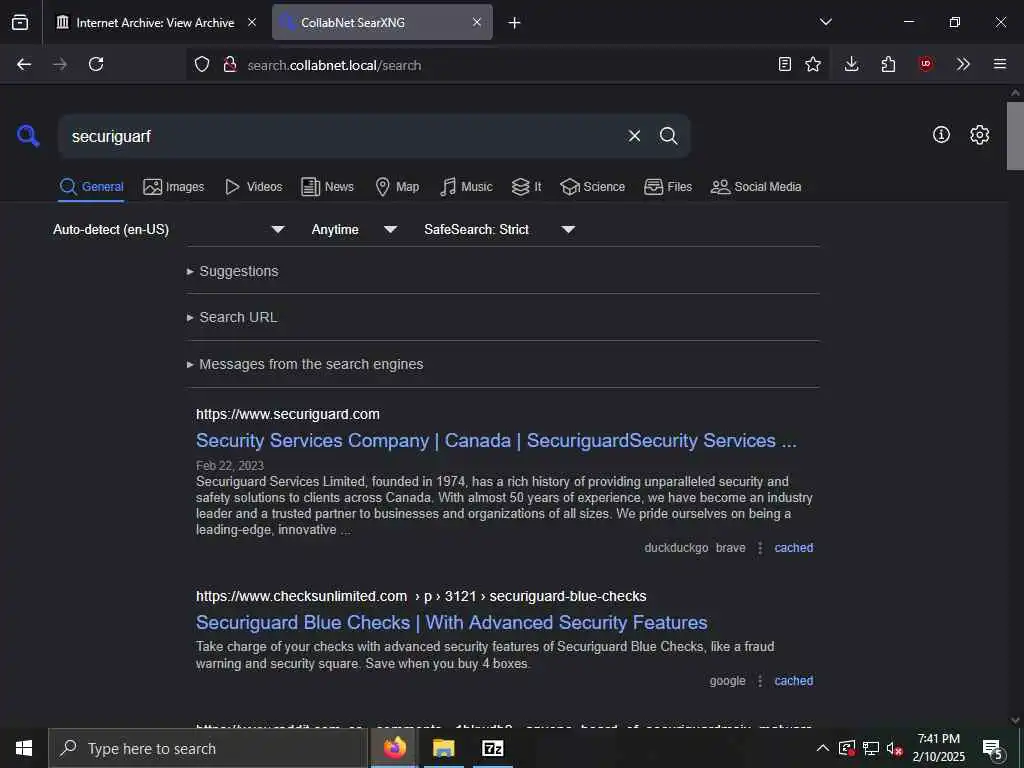
Task: List all tabs dropdown arrow
Action: point(826,22)
